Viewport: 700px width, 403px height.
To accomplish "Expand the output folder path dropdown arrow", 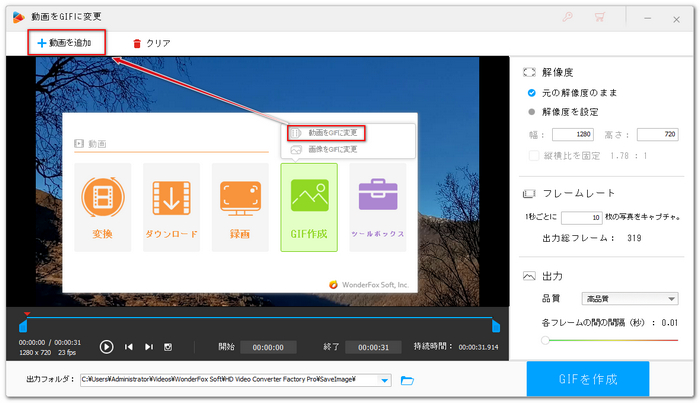I will pyautogui.click(x=384, y=380).
